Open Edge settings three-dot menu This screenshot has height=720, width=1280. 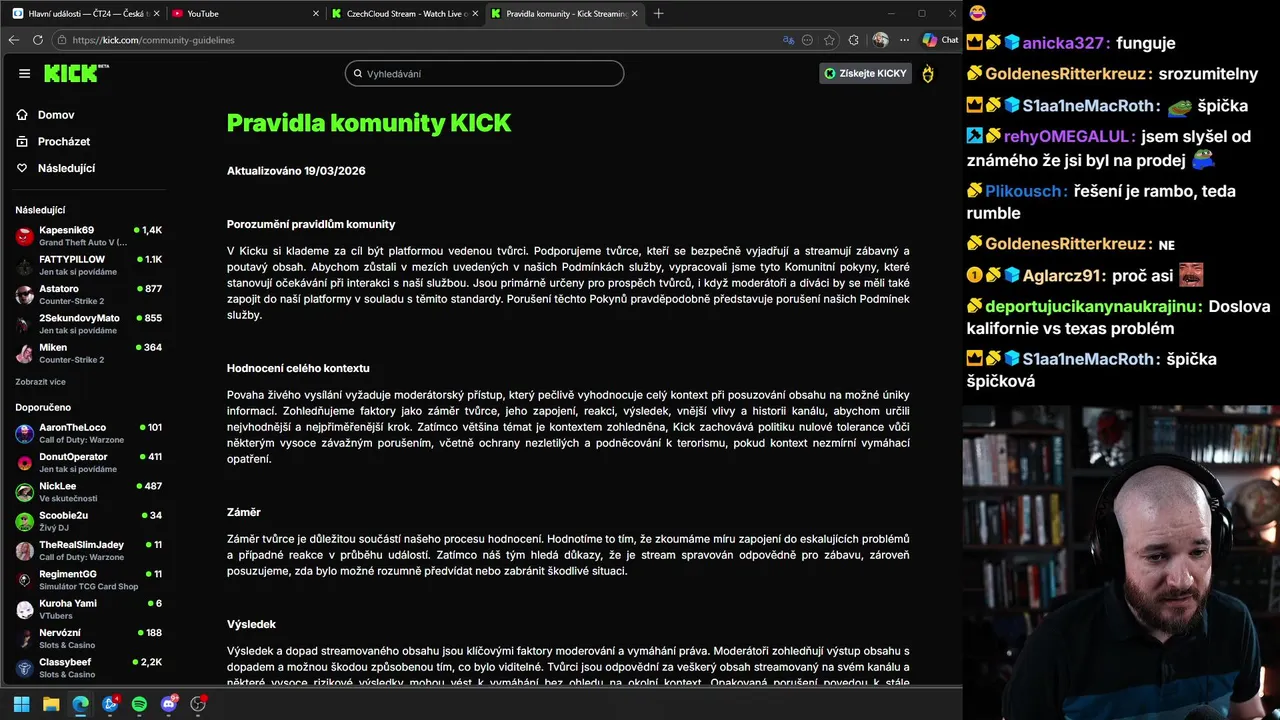pos(904,40)
